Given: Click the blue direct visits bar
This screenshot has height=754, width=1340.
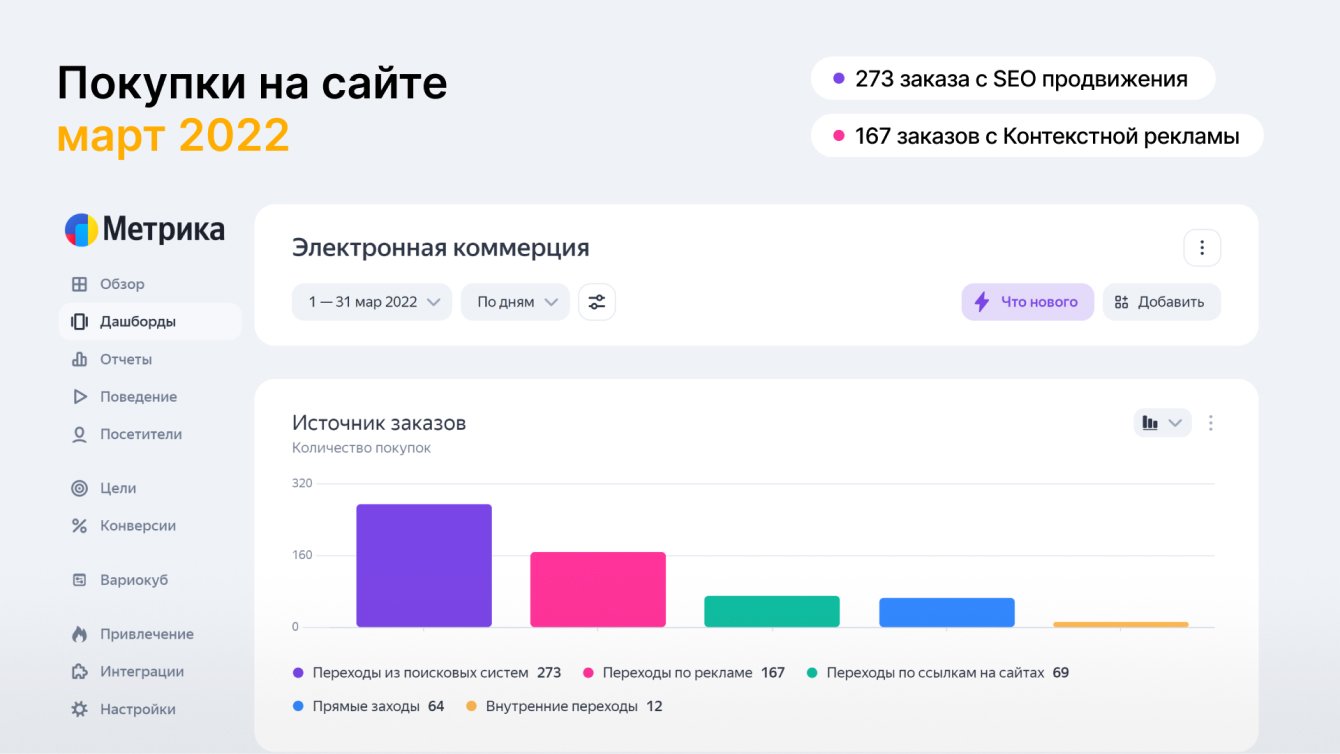Looking at the screenshot, I should 947,613.
